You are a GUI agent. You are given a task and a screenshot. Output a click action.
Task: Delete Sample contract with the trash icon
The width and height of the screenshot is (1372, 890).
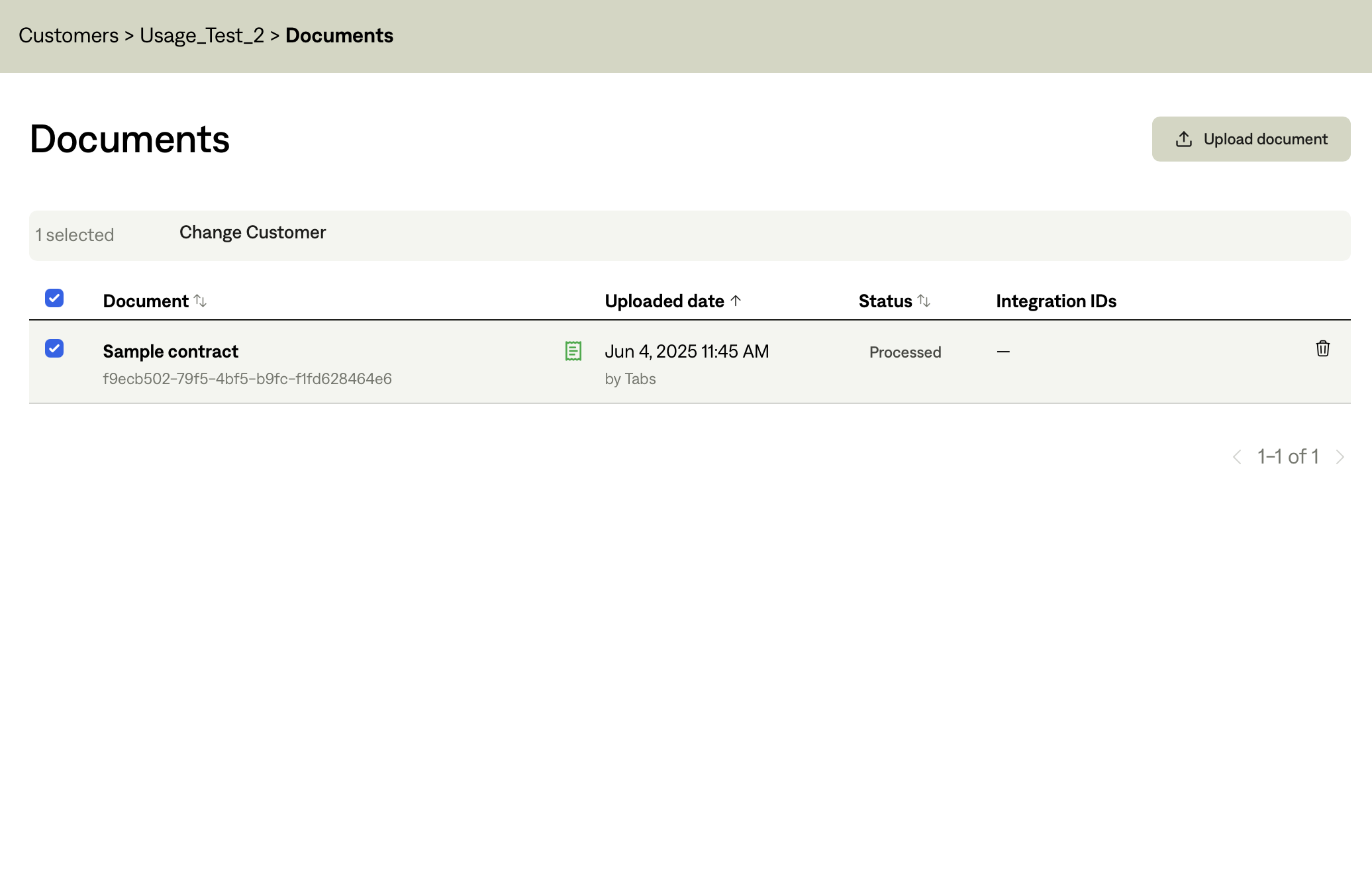pos(1322,349)
